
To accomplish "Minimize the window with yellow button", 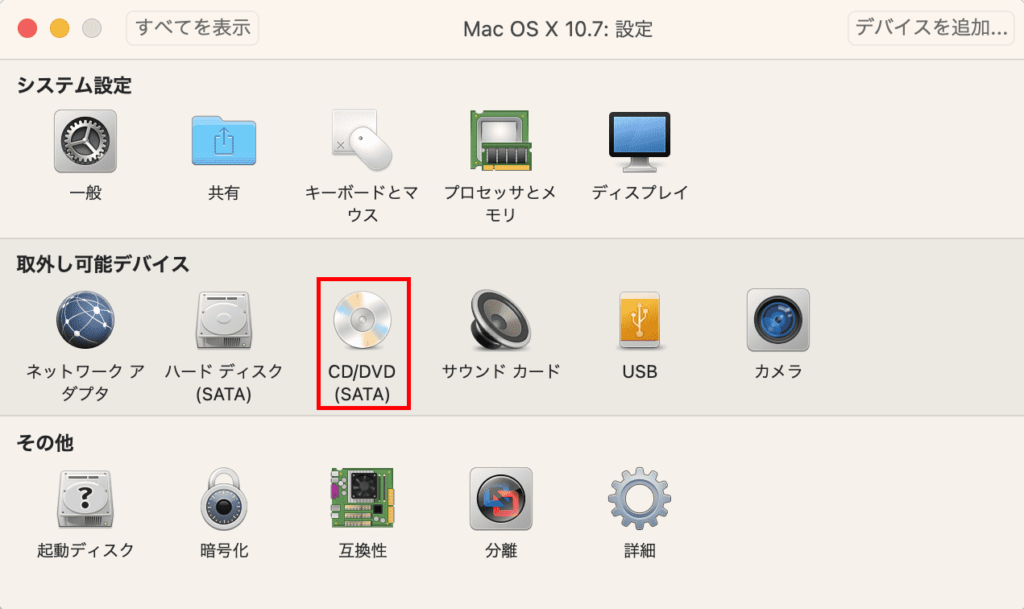I will (x=59, y=28).
